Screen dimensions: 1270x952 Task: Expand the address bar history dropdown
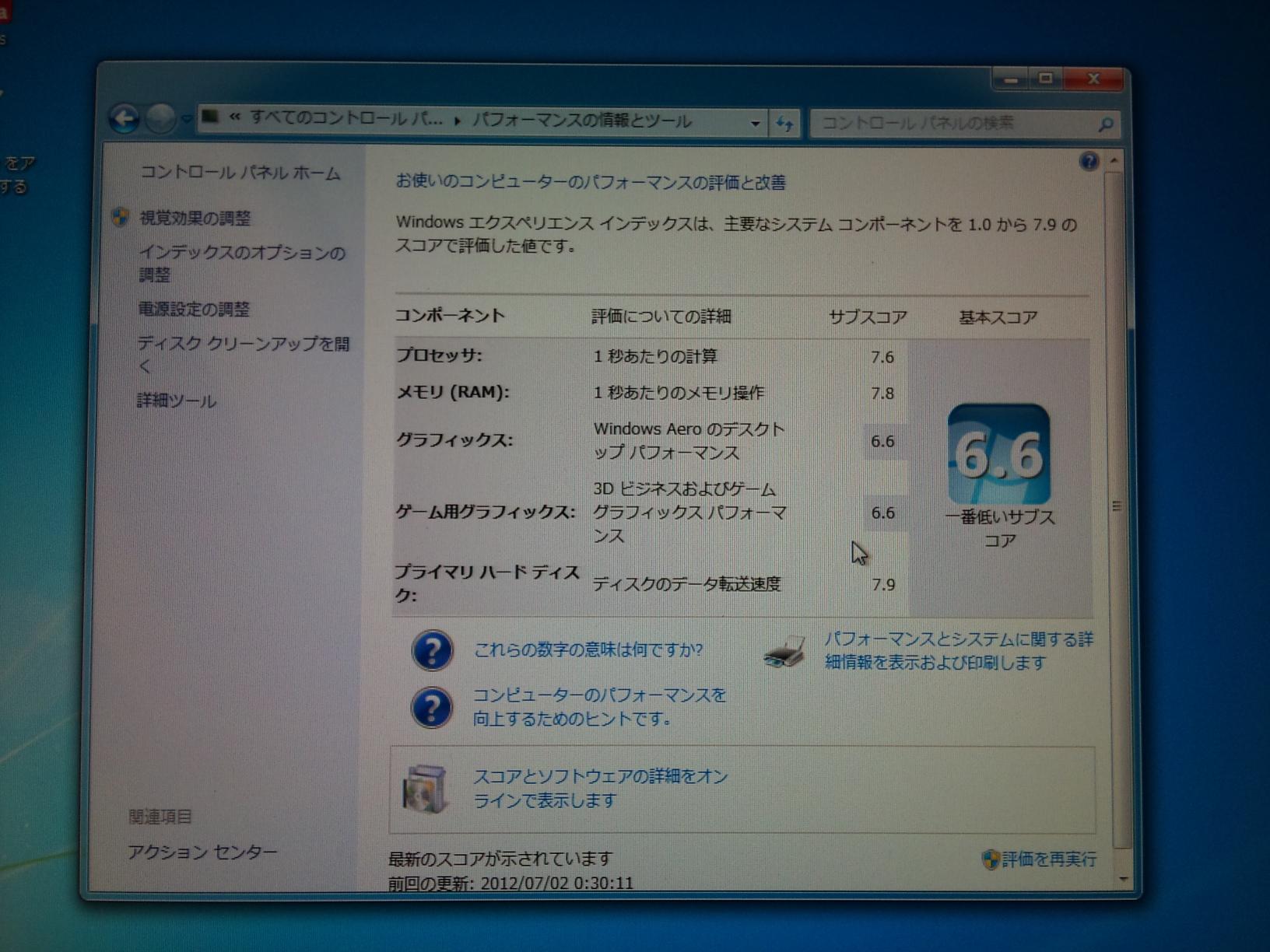(754, 123)
